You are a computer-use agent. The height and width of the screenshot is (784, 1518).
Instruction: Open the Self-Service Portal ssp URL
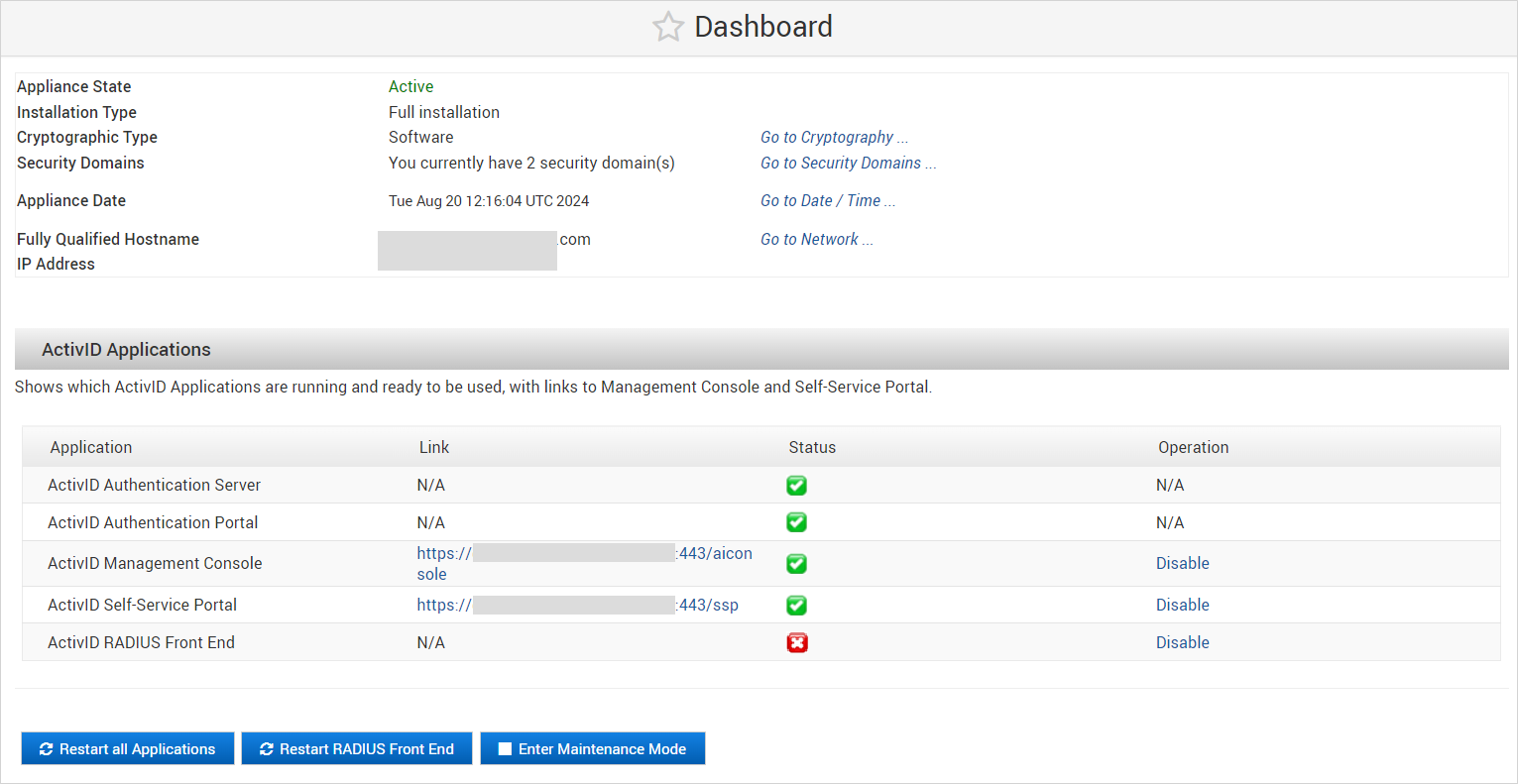(708, 605)
